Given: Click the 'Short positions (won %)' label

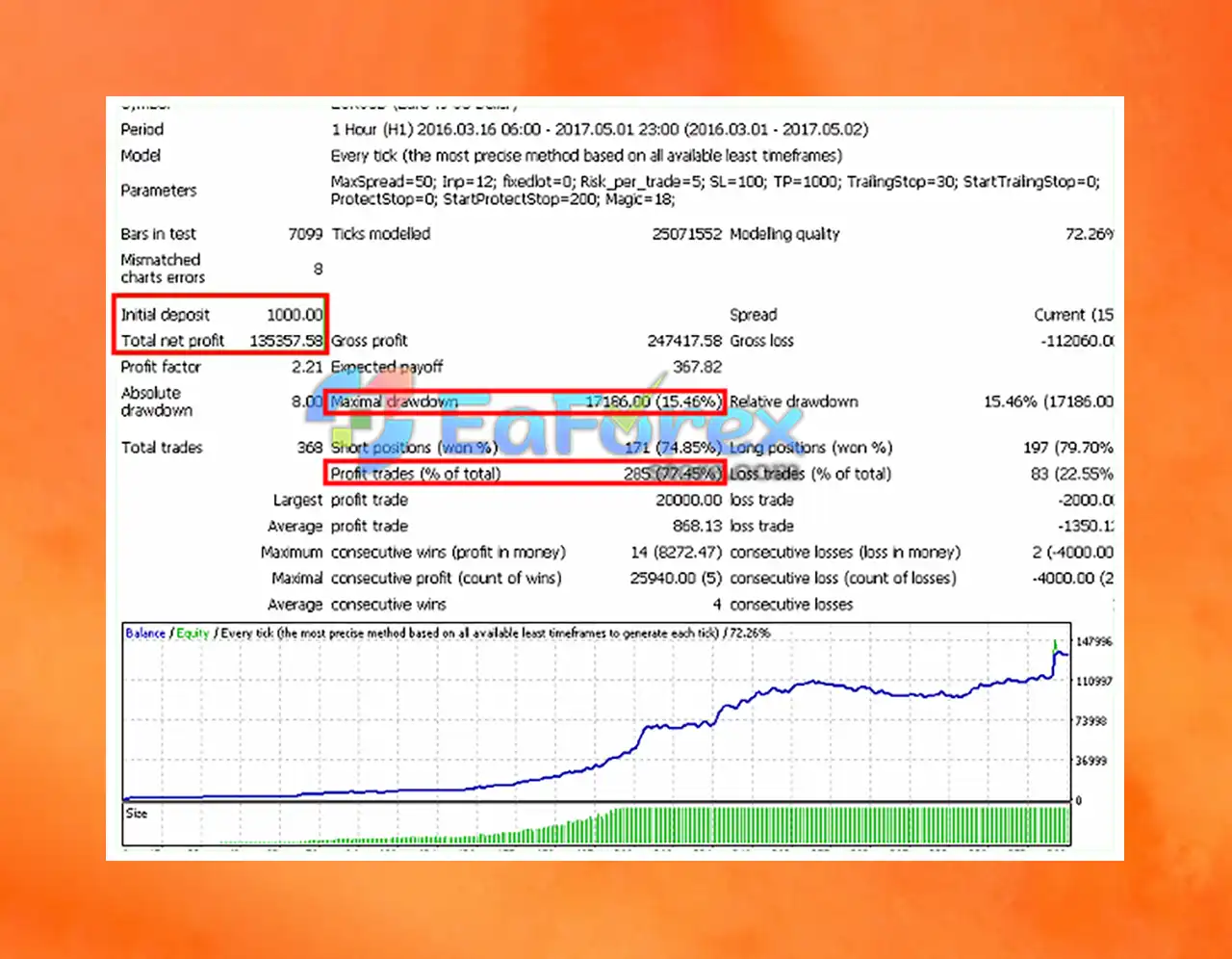Looking at the screenshot, I should pos(414,447).
